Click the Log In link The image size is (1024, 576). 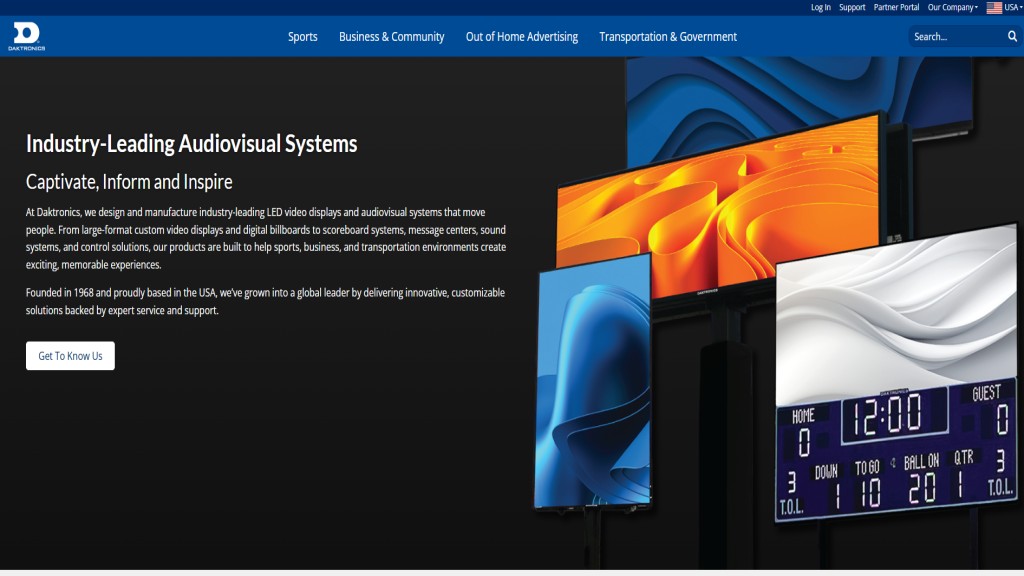click(820, 7)
